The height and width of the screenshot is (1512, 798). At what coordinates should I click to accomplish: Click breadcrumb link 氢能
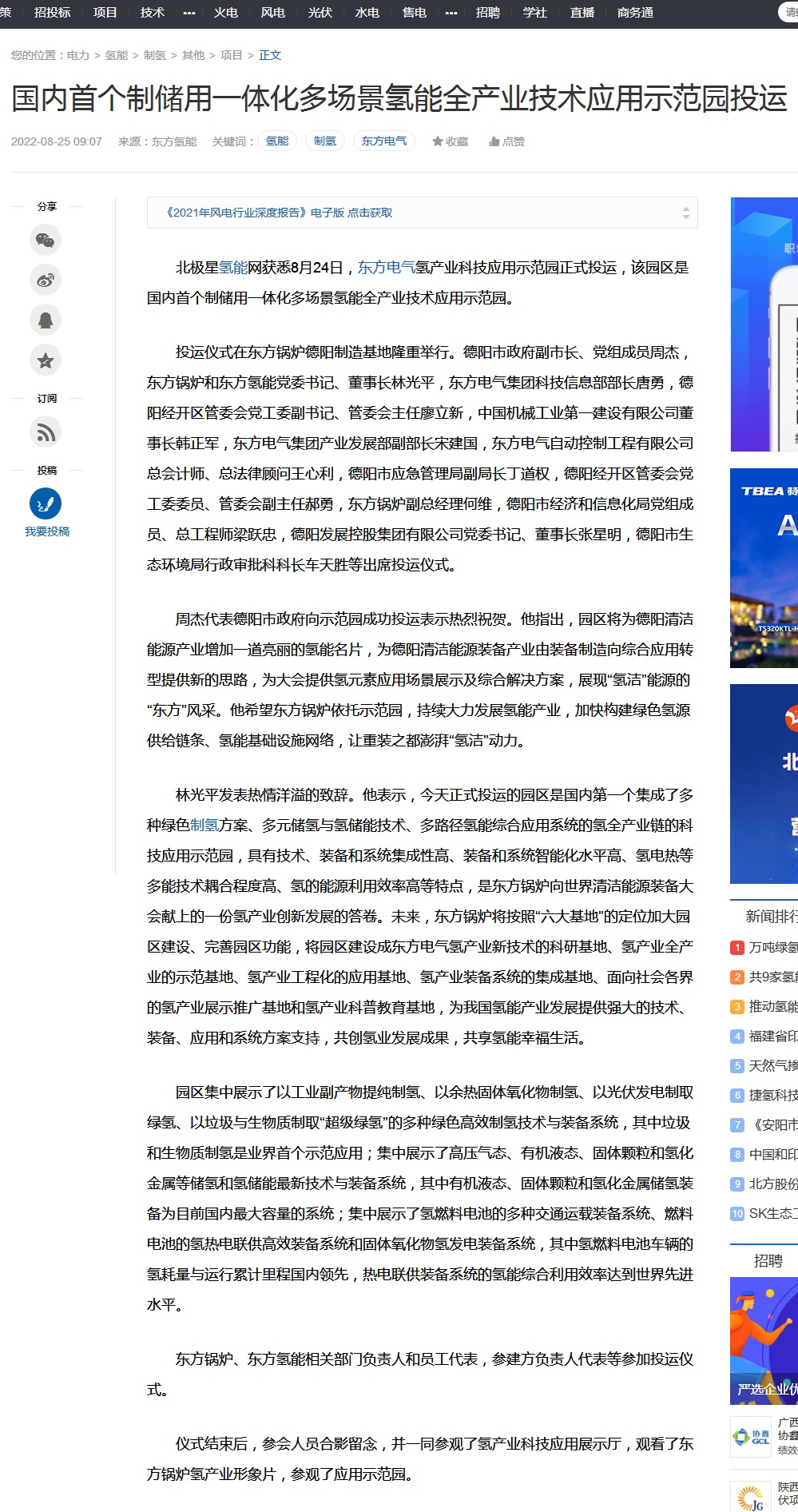(117, 55)
